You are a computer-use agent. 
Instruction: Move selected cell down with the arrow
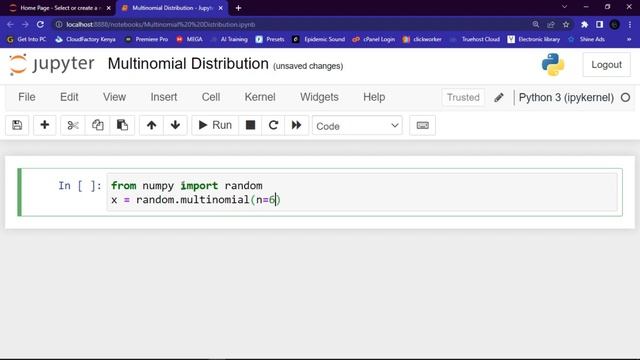tap(176, 125)
